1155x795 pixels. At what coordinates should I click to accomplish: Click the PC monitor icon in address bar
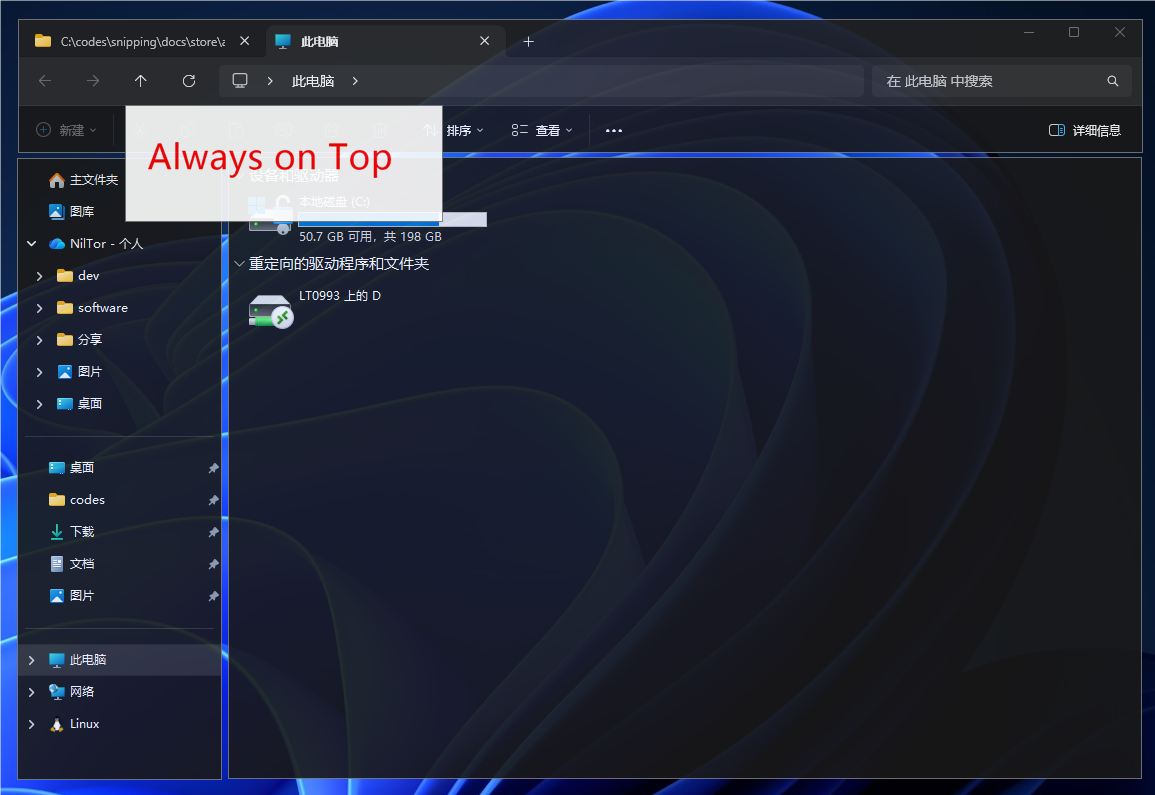(240, 81)
